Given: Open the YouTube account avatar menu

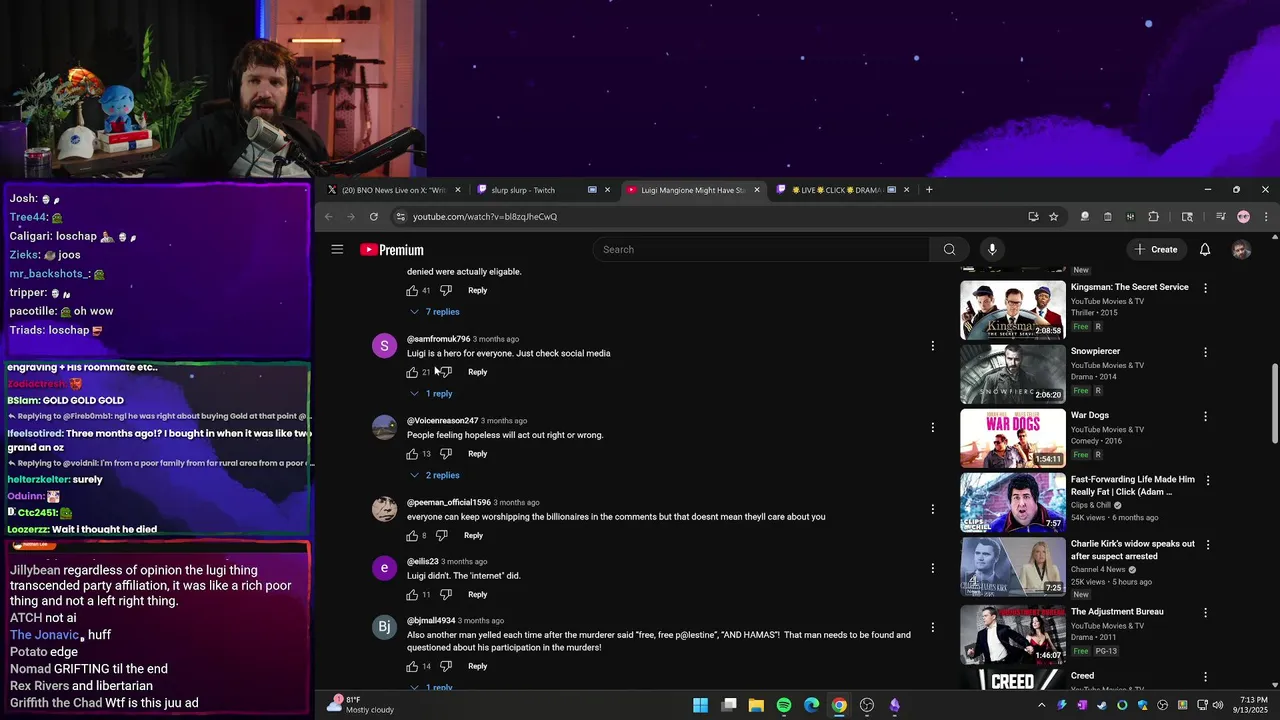Looking at the screenshot, I should click(x=1241, y=249).
